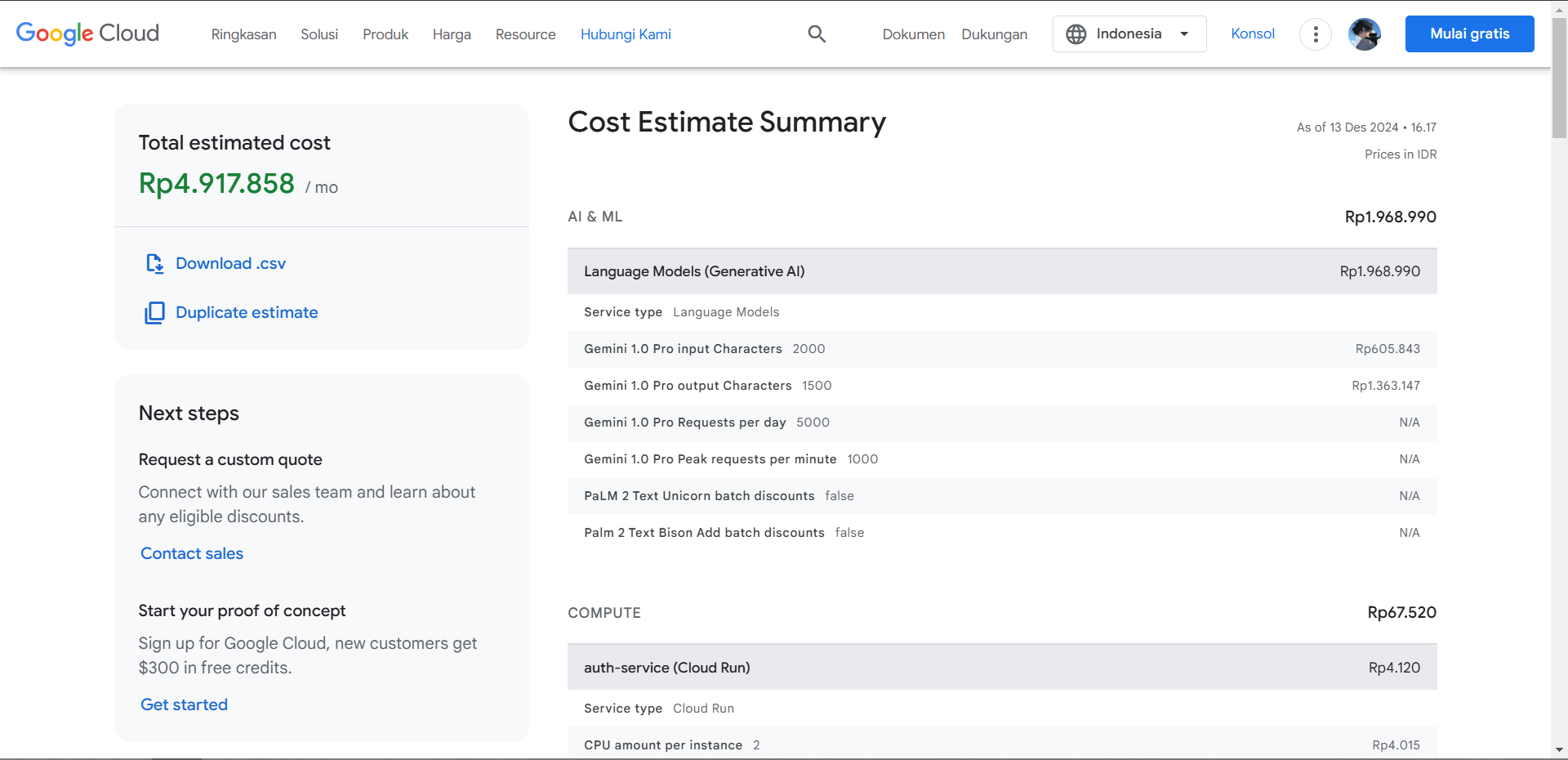
Task: Open the user profile avatar
Action: (x=1365, y=34)
